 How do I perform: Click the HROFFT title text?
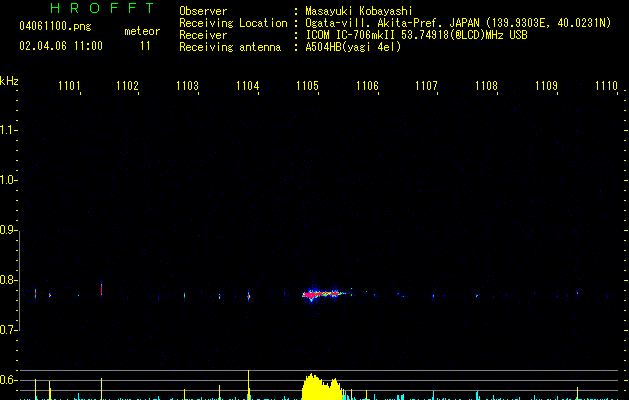(103, 8)
